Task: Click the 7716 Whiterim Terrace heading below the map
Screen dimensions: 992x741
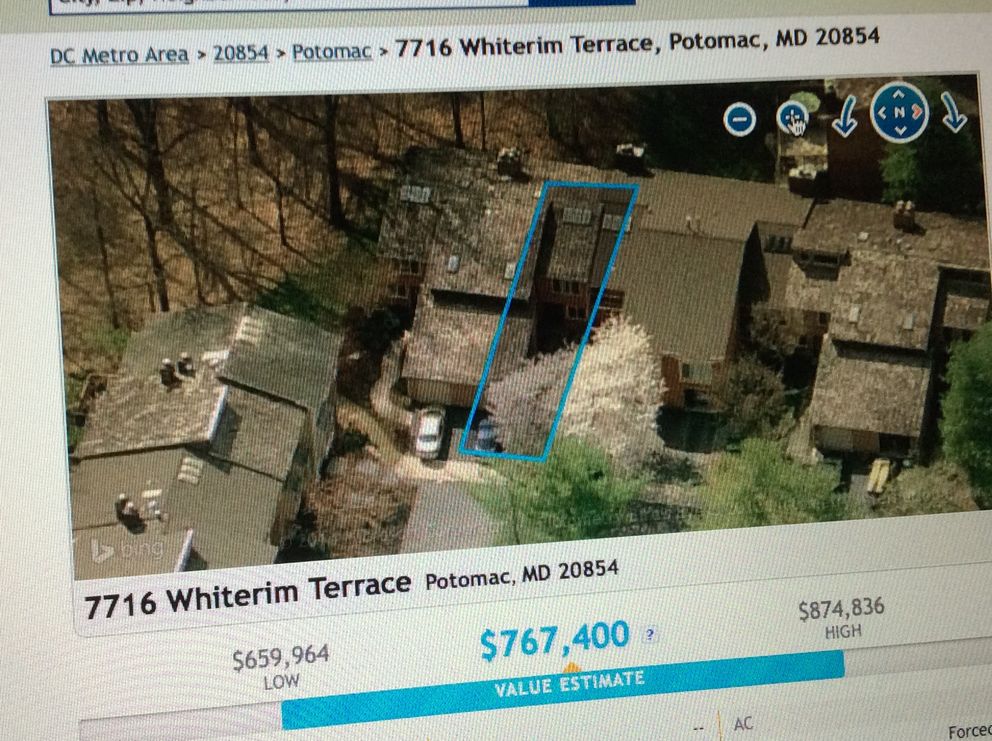Action: coord(247,594)
